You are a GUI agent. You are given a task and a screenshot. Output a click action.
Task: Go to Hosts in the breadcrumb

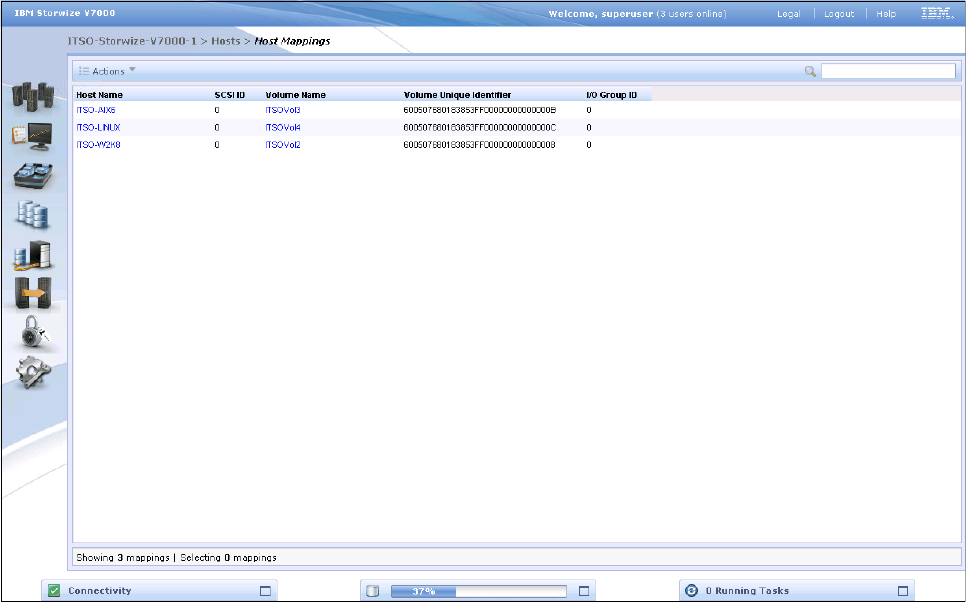click(x=225, y=41)
